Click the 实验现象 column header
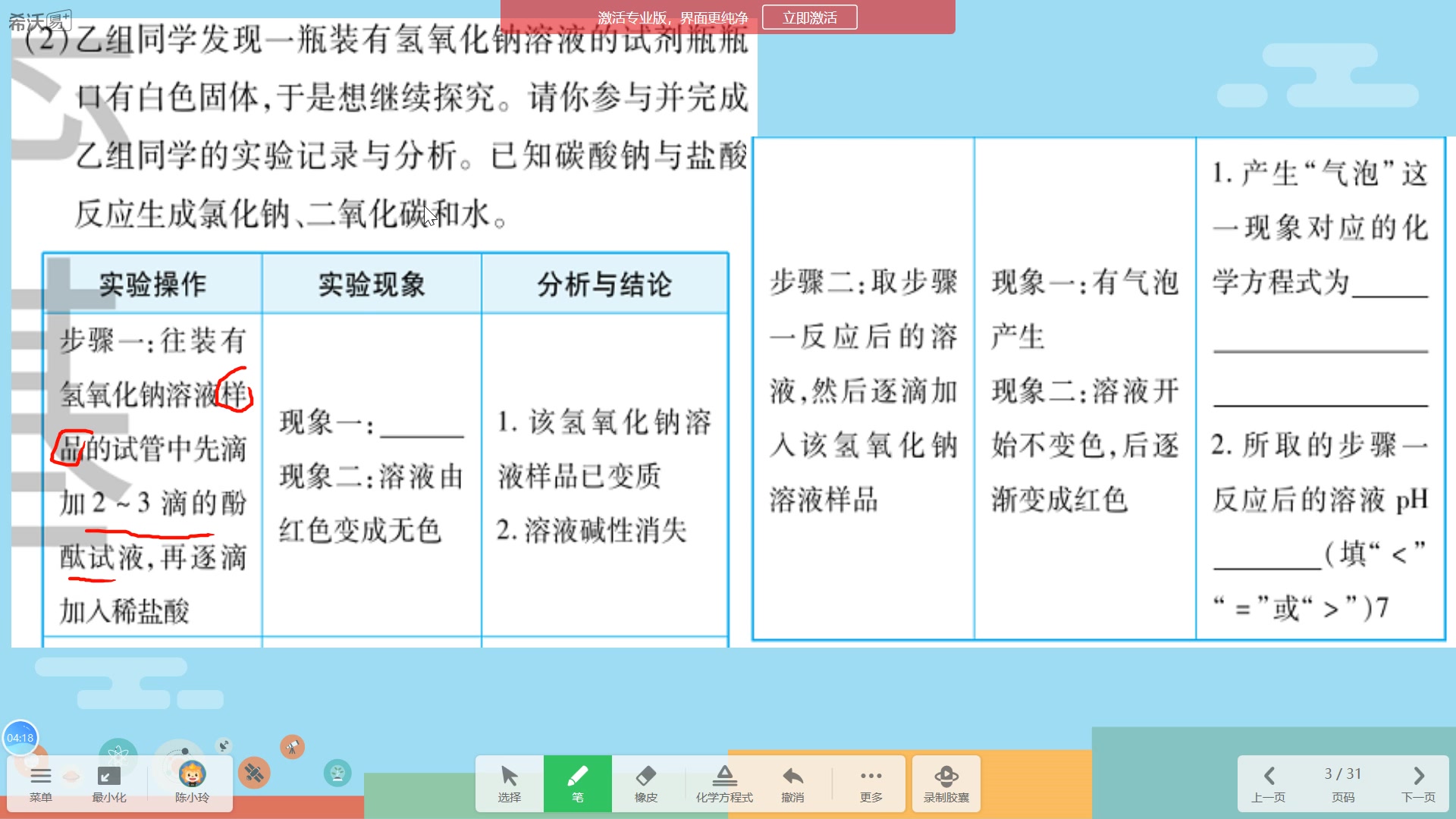This screenshot has width=1456, height=819. (372, 284)
